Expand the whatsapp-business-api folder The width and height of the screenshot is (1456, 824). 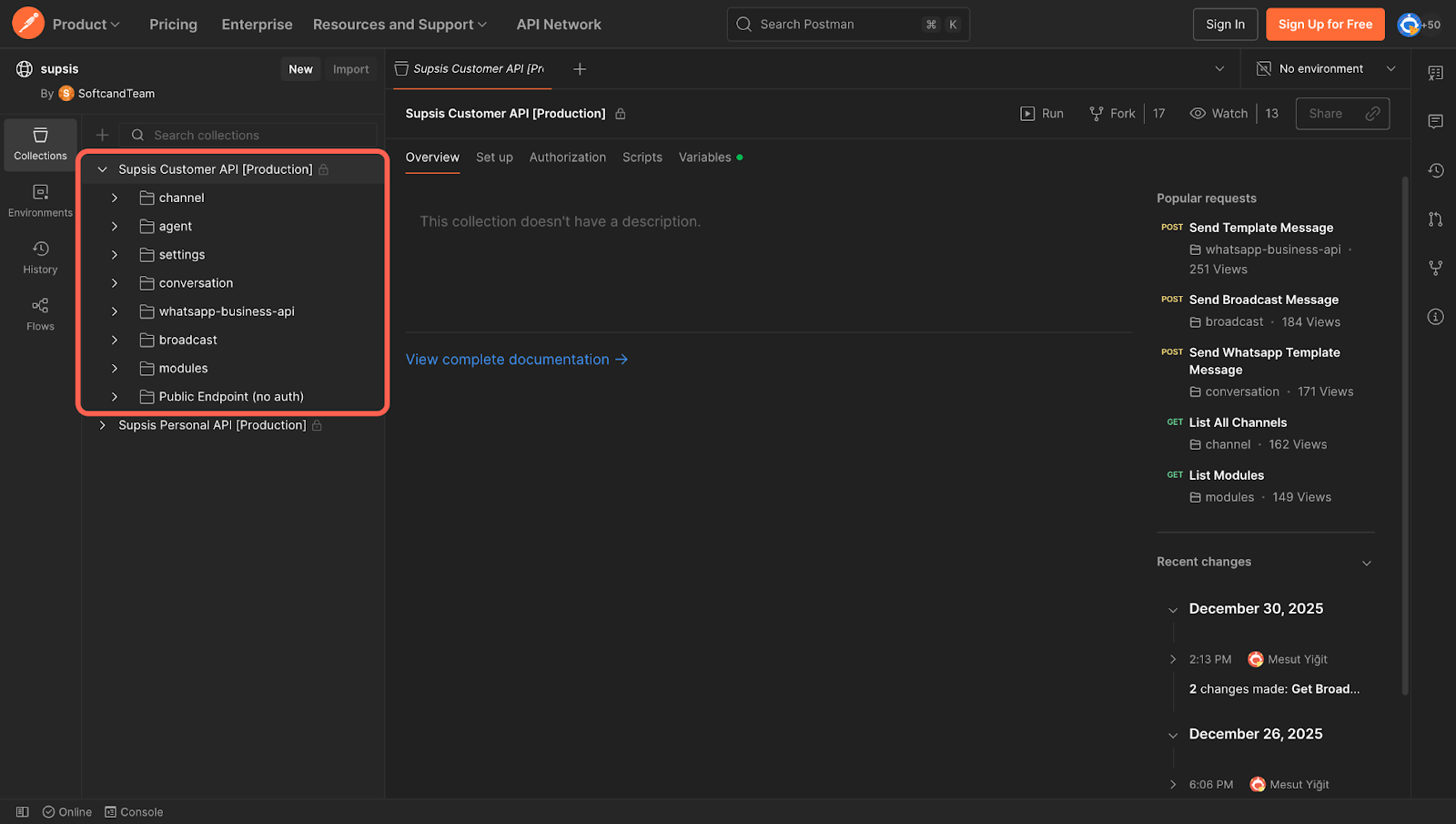(x=115, y=311)
